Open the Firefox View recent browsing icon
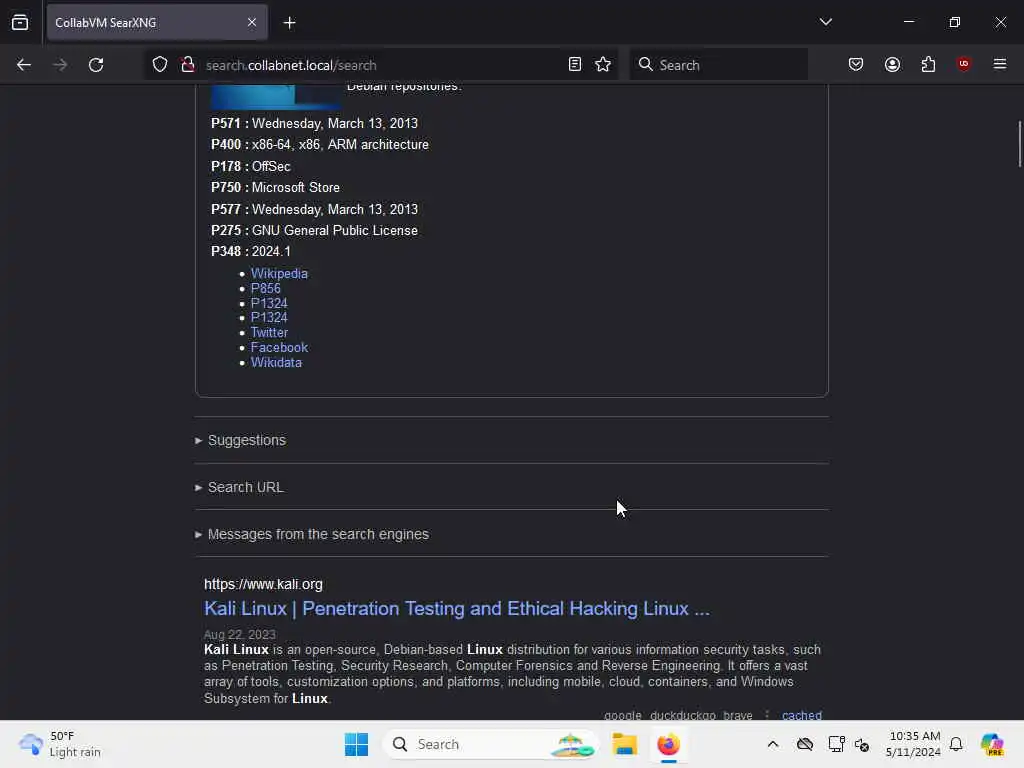The image size is (1024, 768). (x=20, y=22)
